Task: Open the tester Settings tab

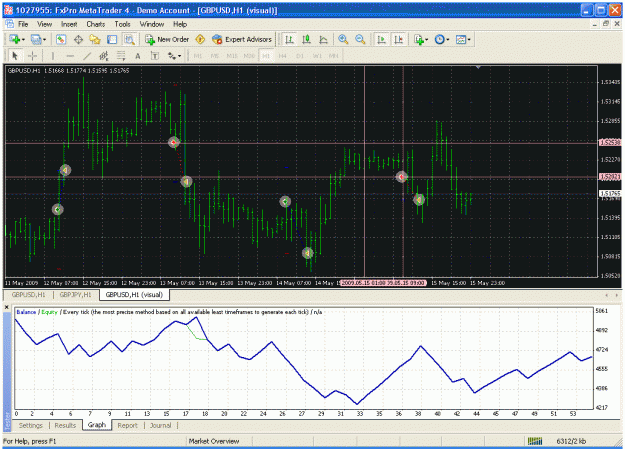Action: coord(31,425)
